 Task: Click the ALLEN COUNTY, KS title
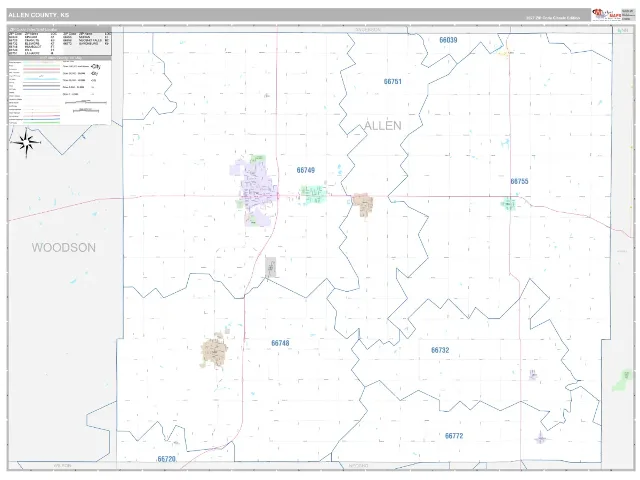39,15
